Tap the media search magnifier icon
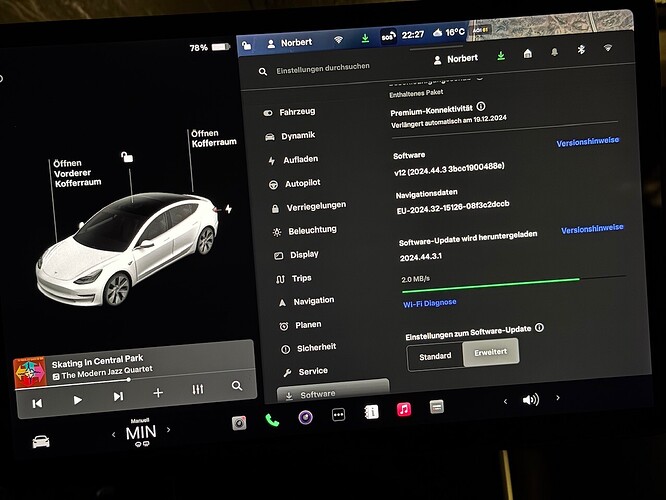This screenshot has height=500, width=666. (237, 386)
